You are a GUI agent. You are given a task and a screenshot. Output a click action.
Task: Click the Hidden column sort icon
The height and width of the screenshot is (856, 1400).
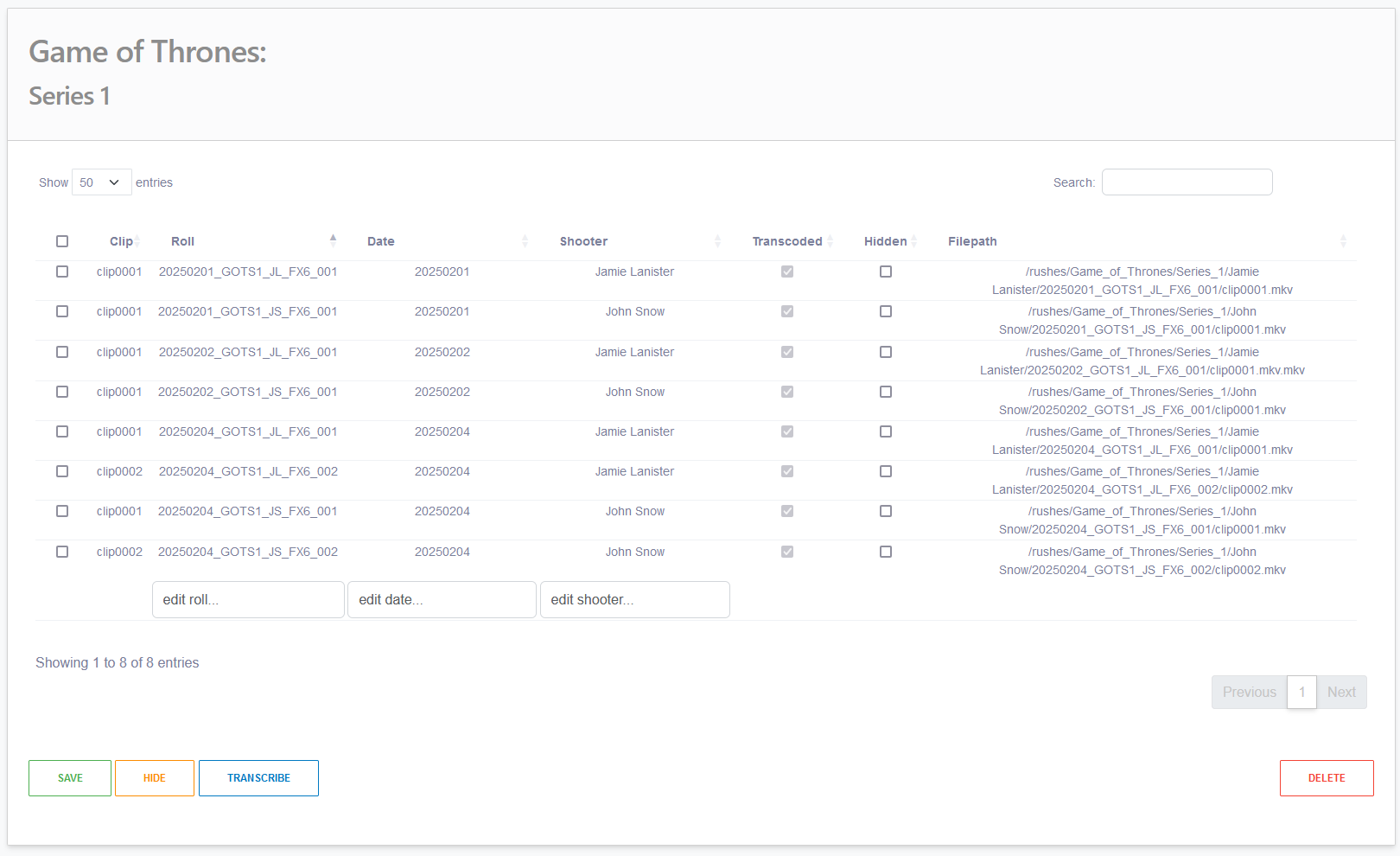[x=913, y=241]
